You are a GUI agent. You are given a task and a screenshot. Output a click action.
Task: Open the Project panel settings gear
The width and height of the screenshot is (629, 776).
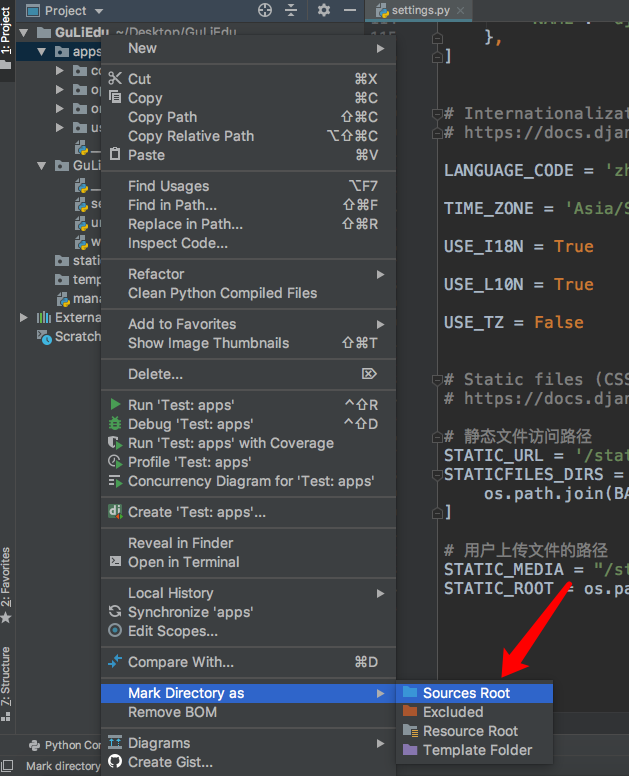click(324, 10)
